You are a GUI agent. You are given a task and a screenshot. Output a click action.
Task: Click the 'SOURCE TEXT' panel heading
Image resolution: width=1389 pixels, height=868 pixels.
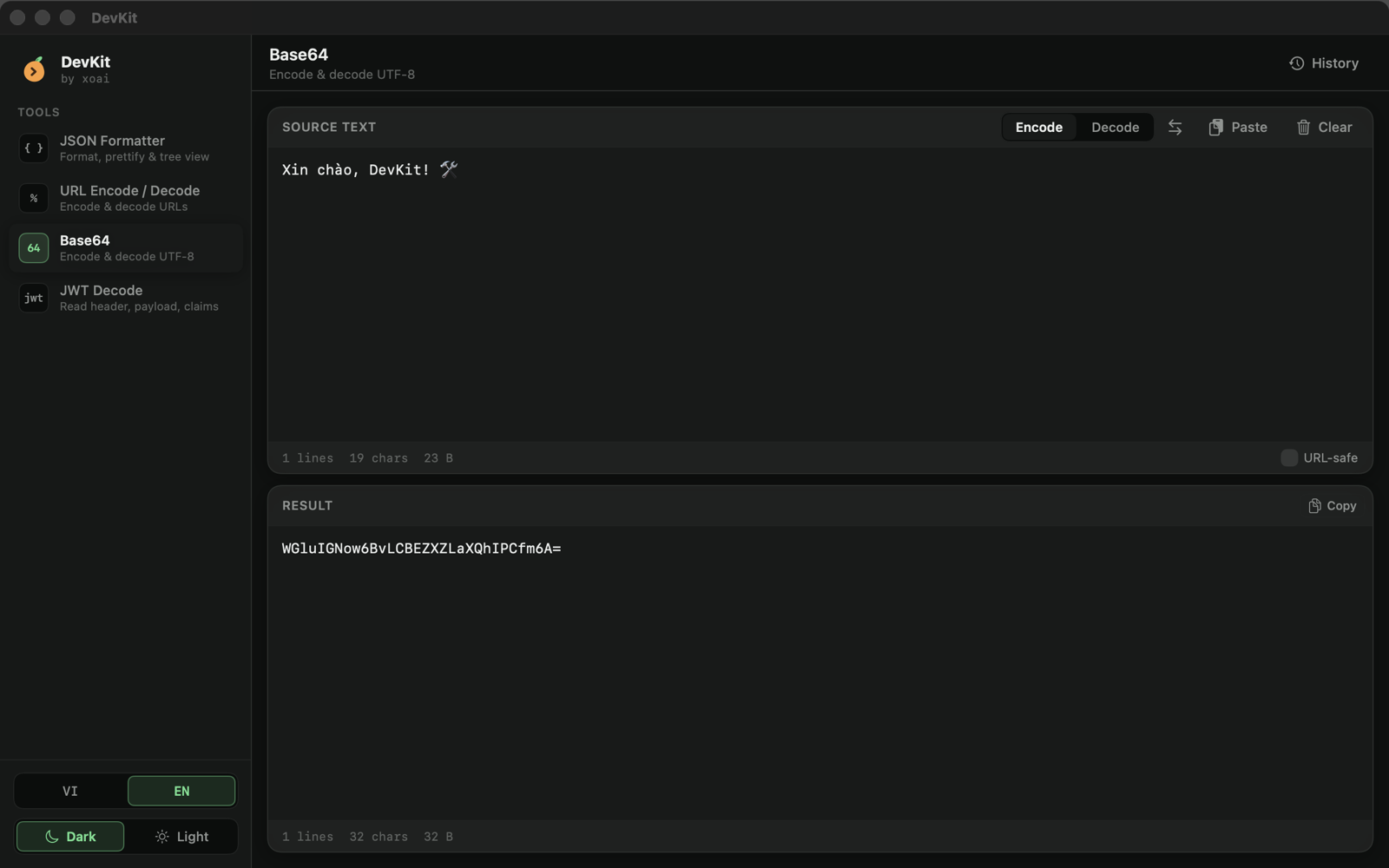click(329, 128)
